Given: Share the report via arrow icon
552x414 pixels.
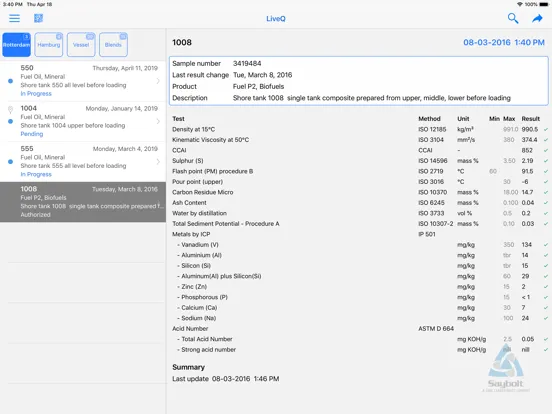Looking at the screenshot, I should click(x=537, y=18).
